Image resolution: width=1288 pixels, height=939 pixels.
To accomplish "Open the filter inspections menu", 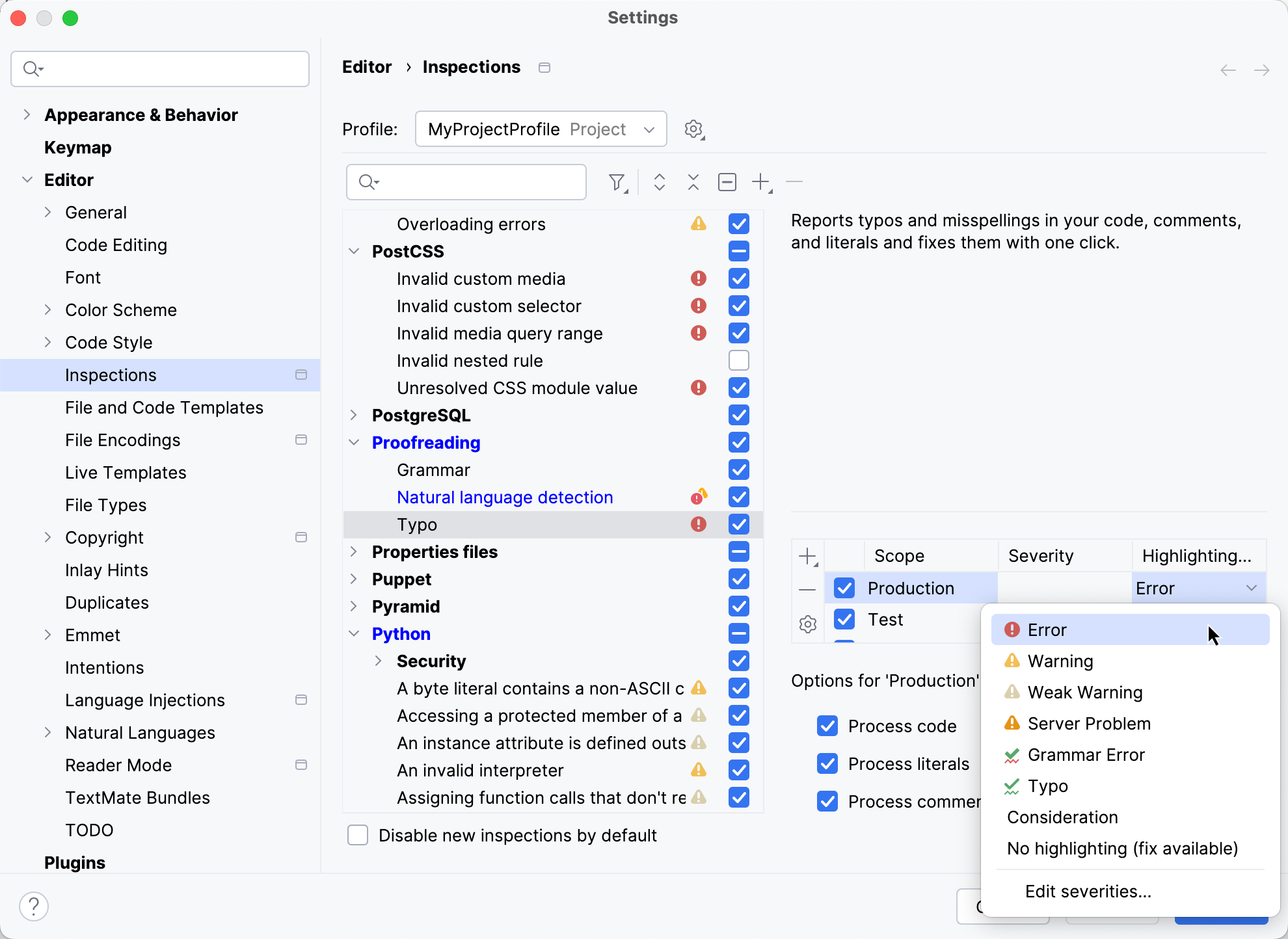I will tap(617, 183).
